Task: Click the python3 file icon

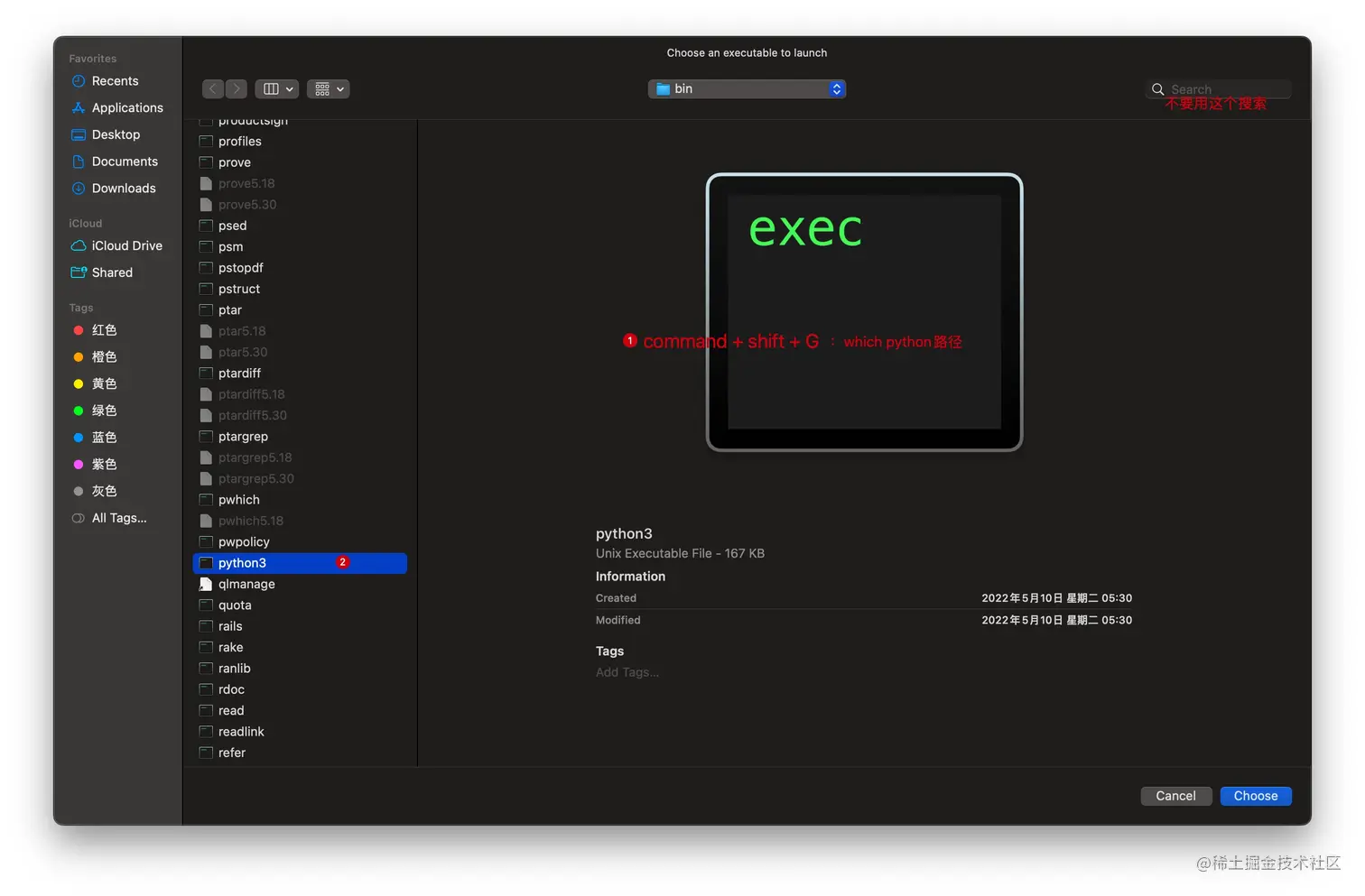Action: (x=206, y=563)
